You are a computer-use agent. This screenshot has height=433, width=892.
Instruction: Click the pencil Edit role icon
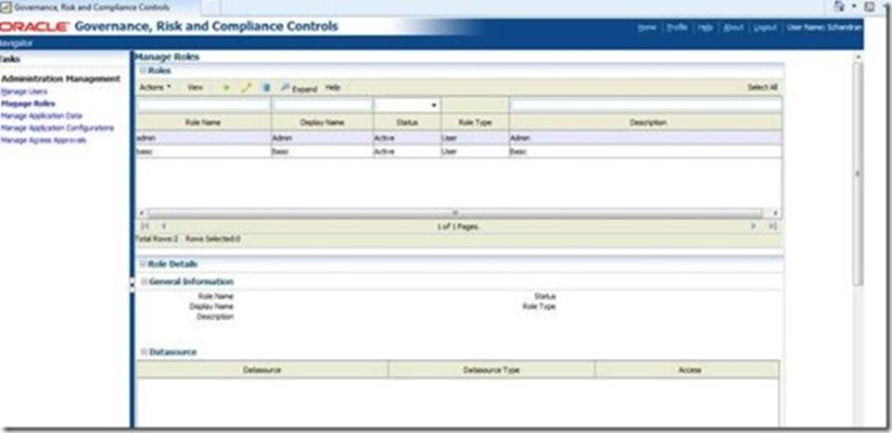tap(246, 88)
